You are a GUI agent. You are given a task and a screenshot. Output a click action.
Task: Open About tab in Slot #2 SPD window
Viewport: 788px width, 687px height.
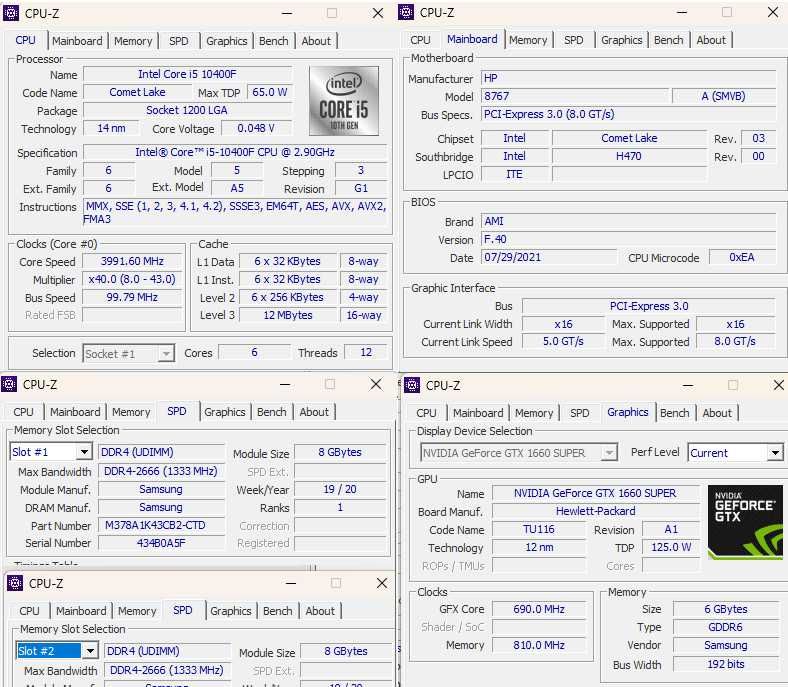[320, 611]
